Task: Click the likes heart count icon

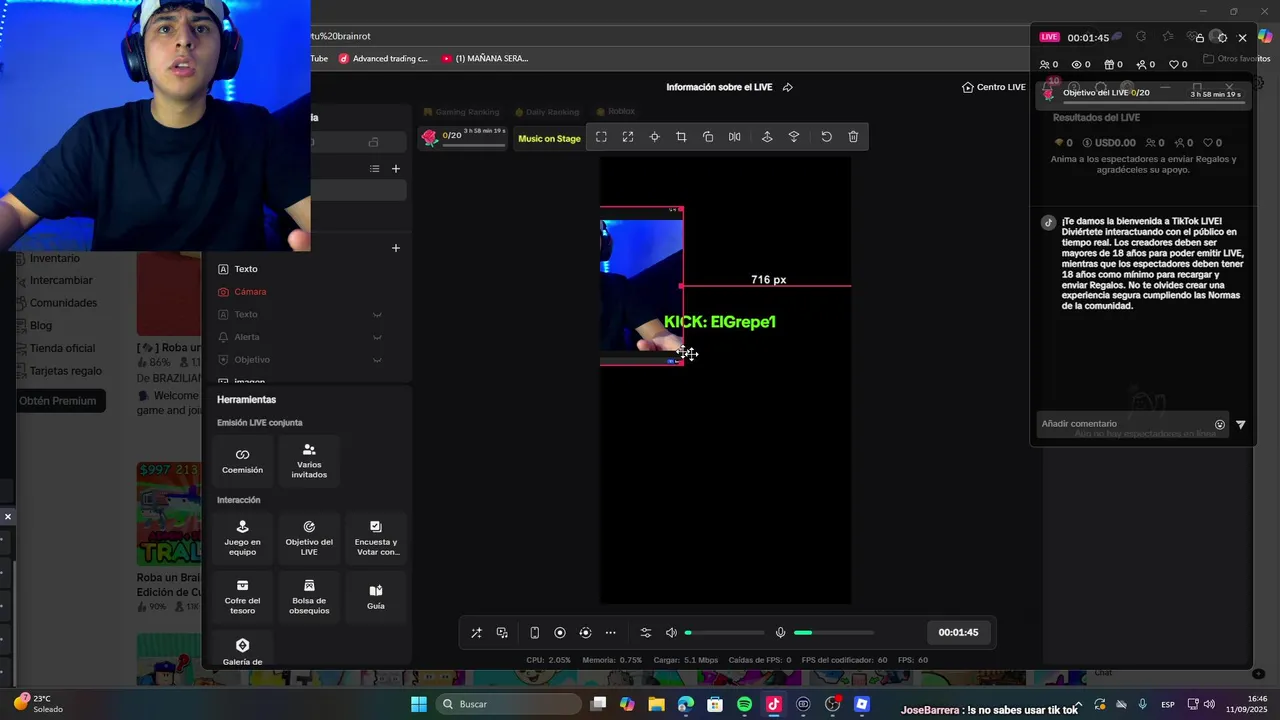Action: tap(1178, 64)
